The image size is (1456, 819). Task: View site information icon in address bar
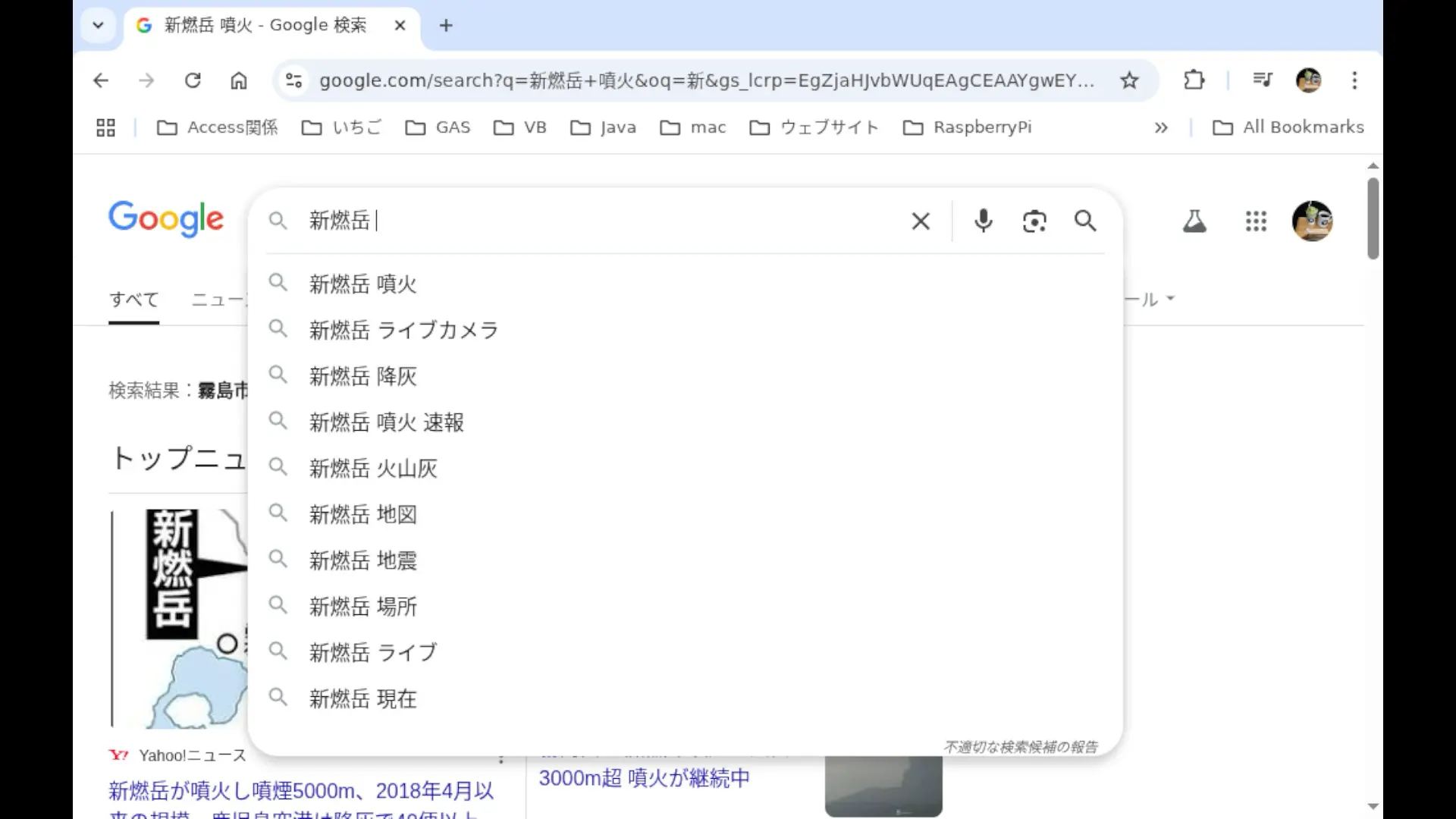pos(294,80)
